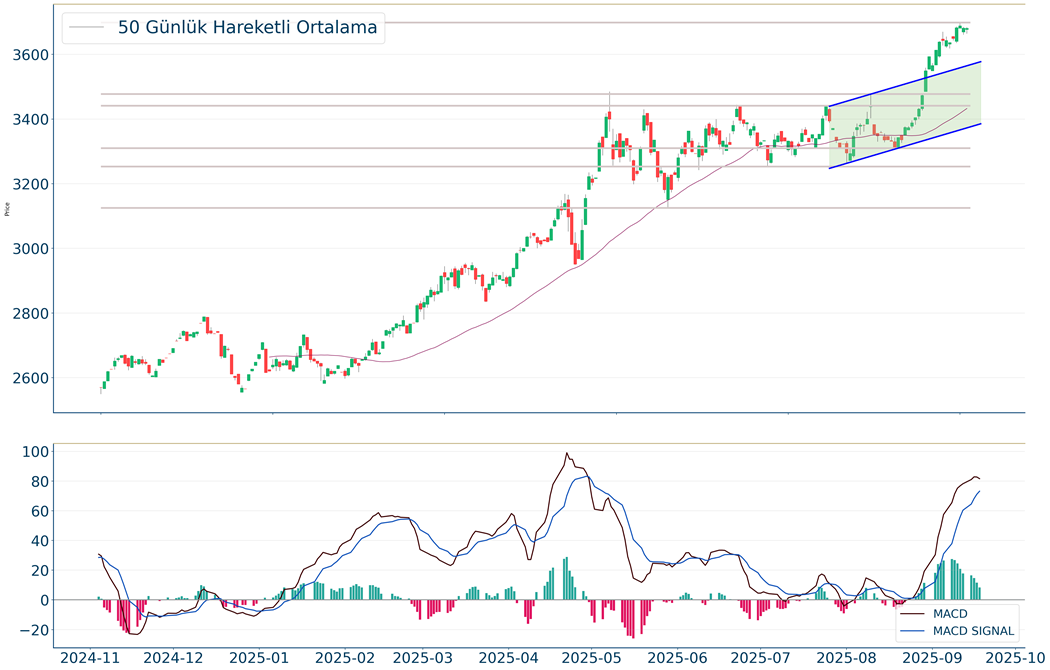The height and width of the screenshot is (670, 1050).
Task: Click the 50 Günlük Hareketli Ortalama legend label
Action: pyautogui.click(x=247, y=28)
